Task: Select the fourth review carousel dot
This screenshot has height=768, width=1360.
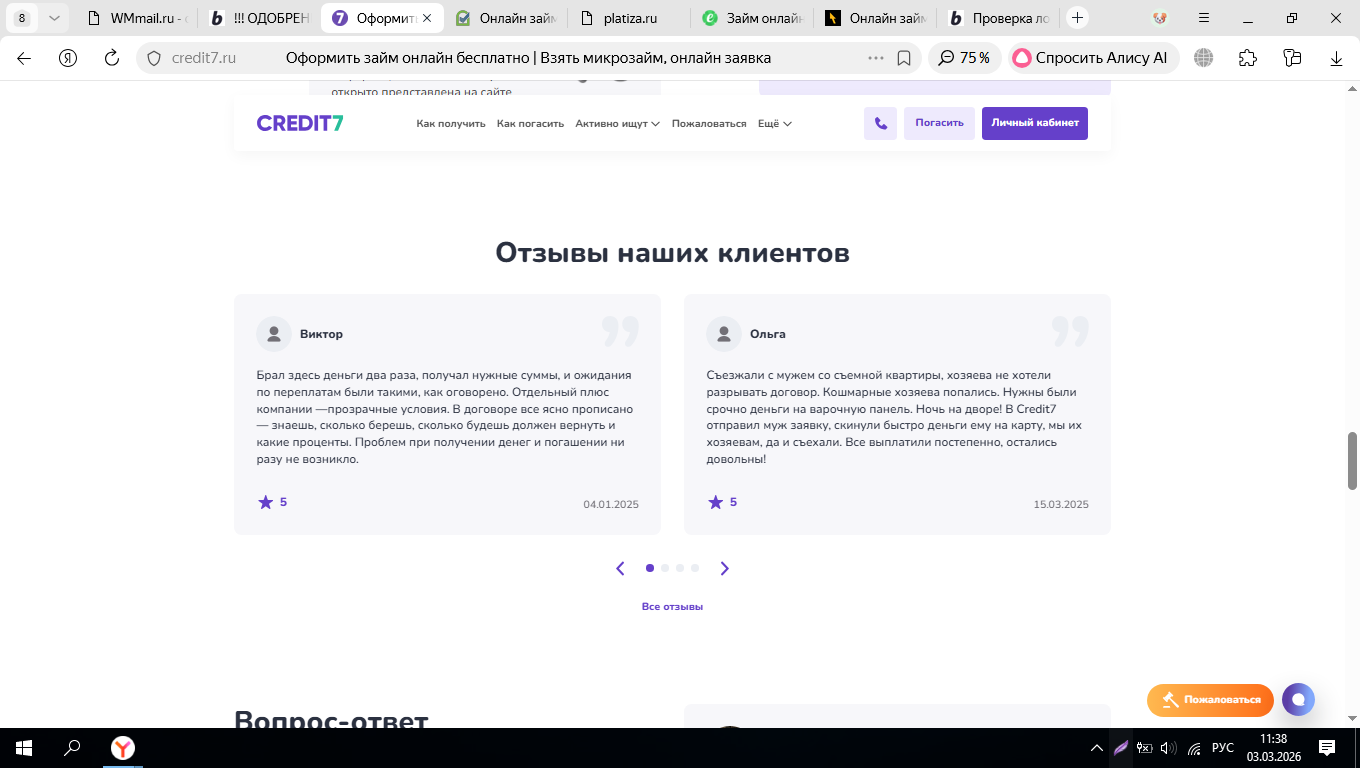Action: coord(695,568)
